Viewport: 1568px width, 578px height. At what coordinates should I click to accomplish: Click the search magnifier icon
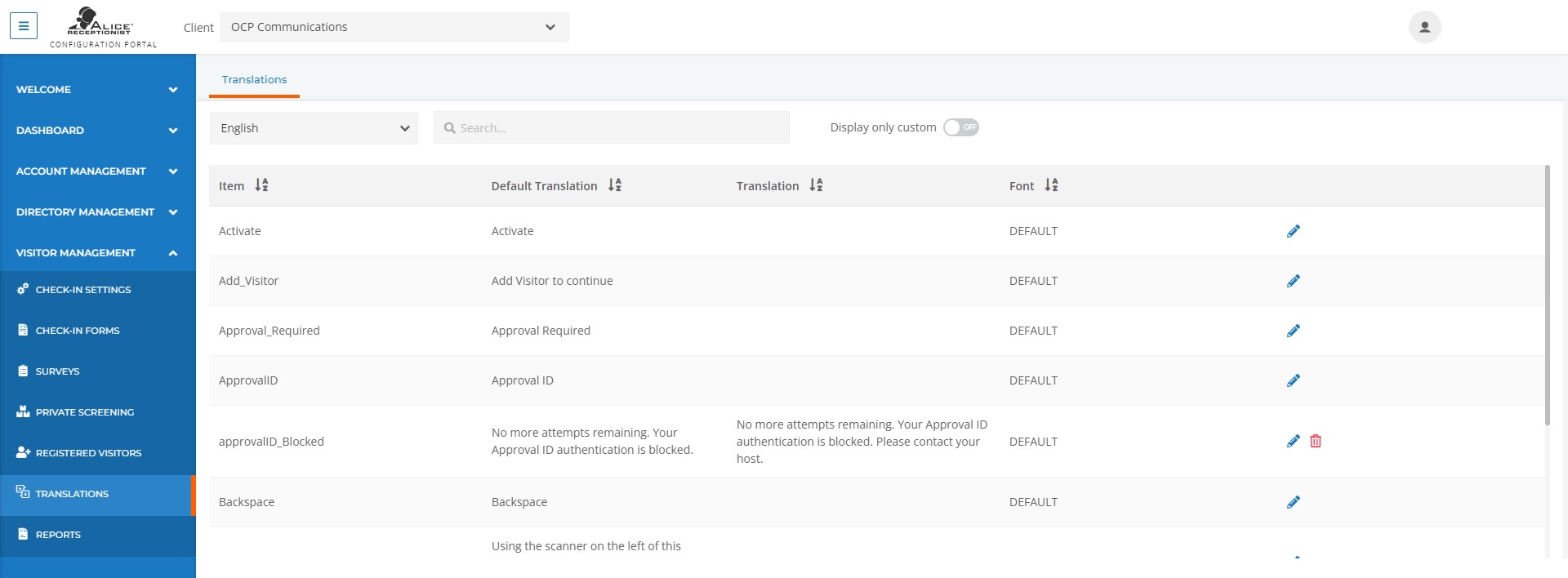point(449,128)
